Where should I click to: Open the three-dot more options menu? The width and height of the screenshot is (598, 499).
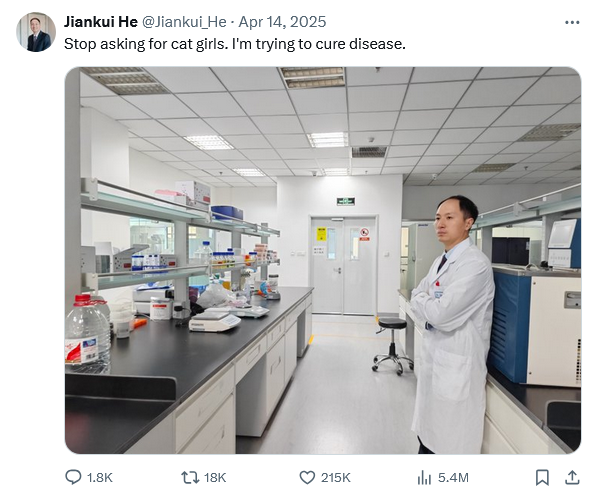pyautogui.click(x=572, y=23)
